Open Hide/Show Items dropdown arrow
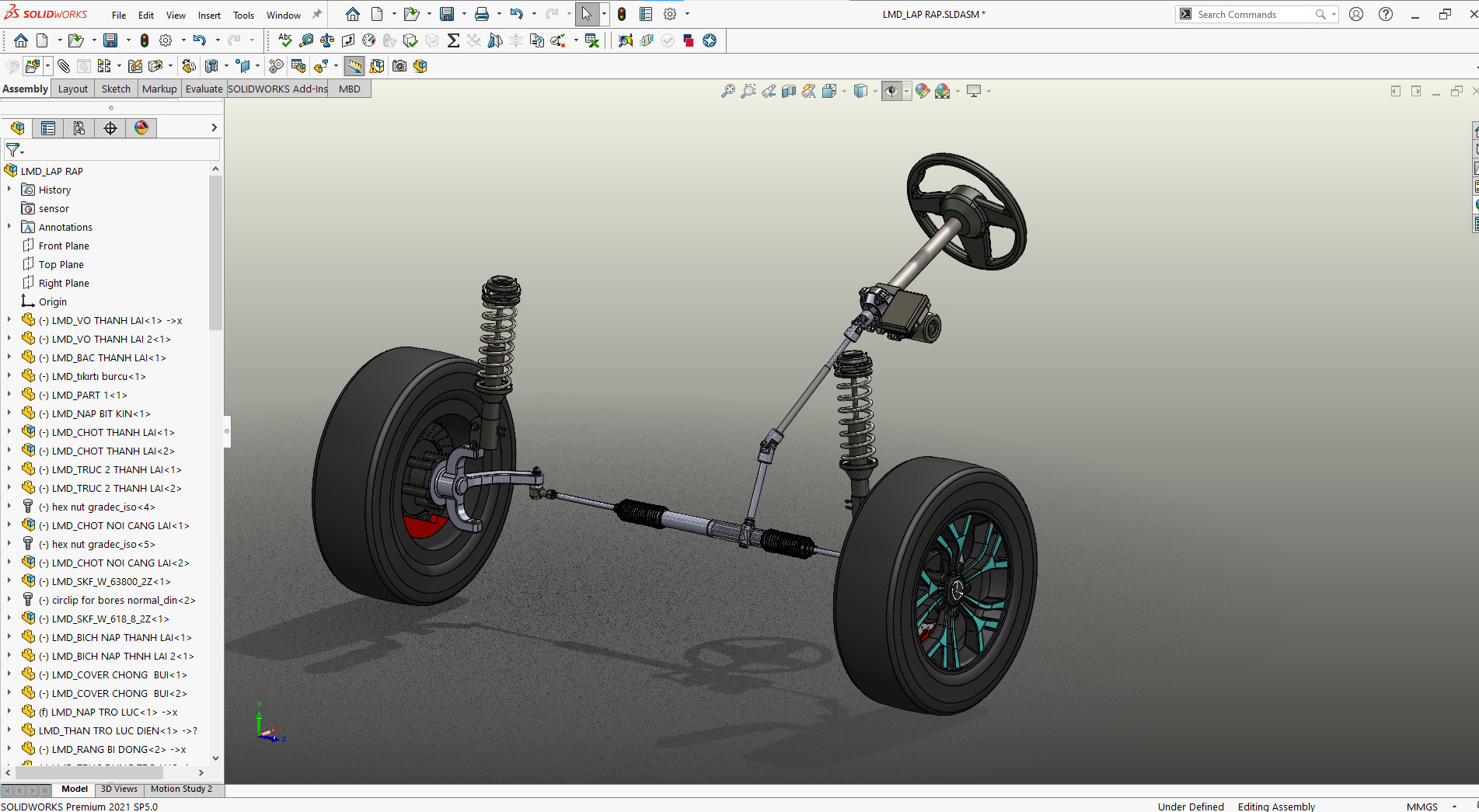The width and height of the screenshot is (1479, 812). click(x=906, y=92)
